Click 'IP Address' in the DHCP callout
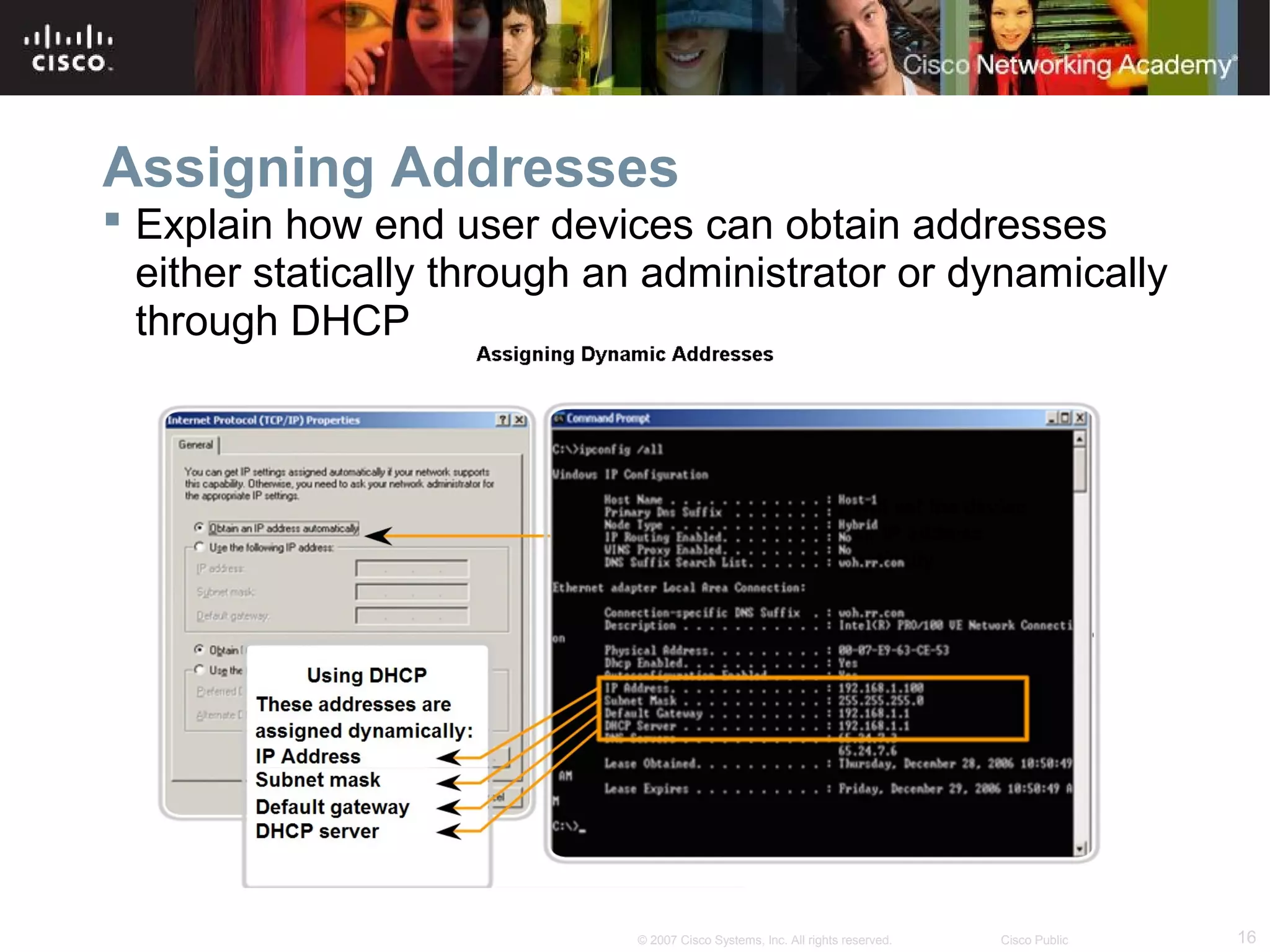The width and height of the screenshot is (1270, 952). pyautogui.click(x=308, y=756)
